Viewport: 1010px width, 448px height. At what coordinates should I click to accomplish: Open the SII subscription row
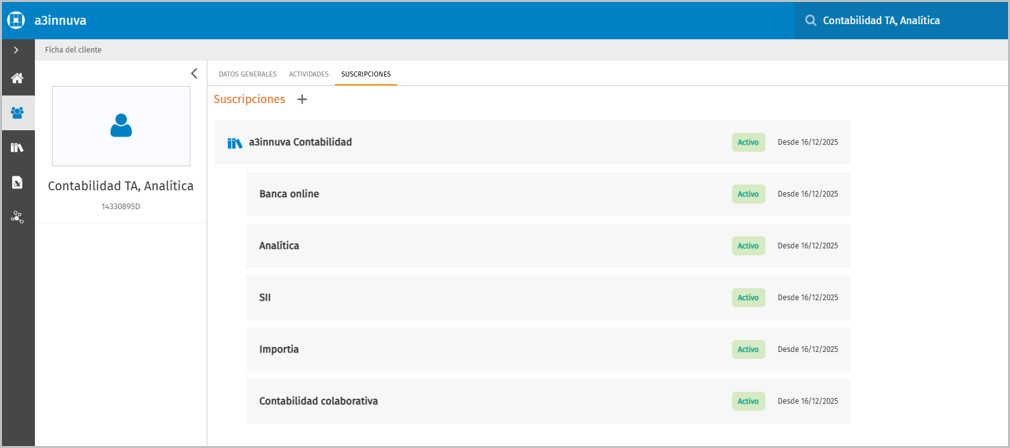coord(549,297)
